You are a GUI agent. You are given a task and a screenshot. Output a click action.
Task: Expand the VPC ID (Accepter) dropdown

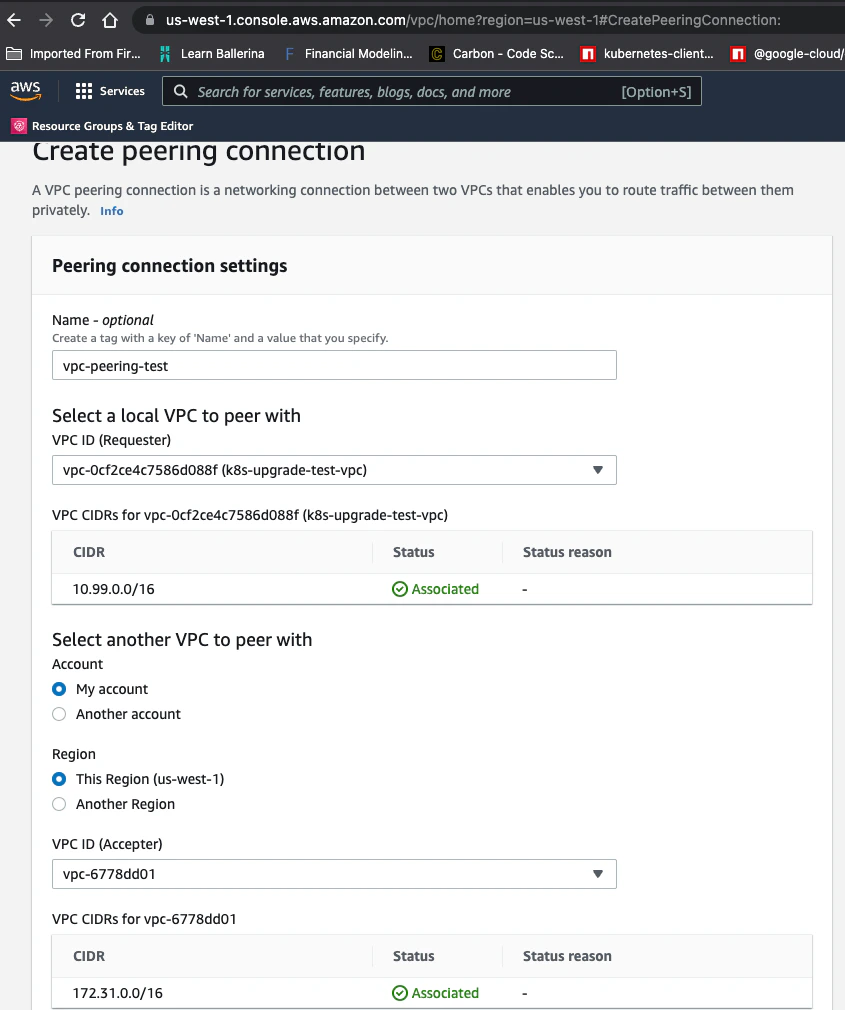coord(334,874)
